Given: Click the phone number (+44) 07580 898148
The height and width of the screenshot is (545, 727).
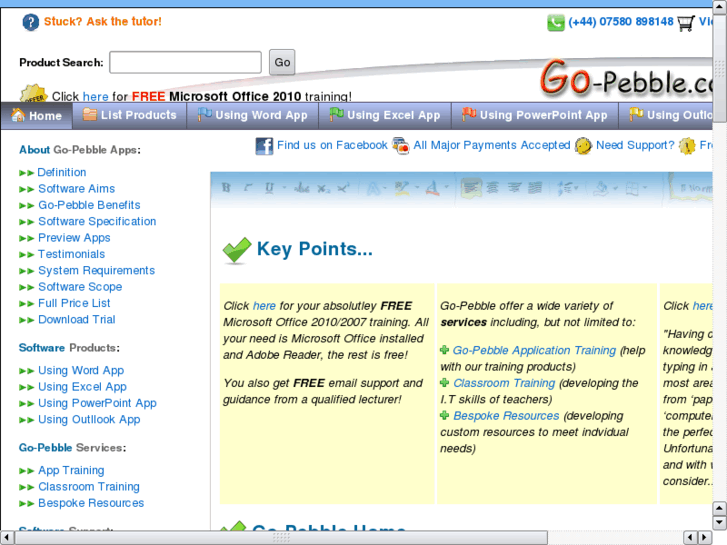Looking at the screenshot, I should 620,22.
